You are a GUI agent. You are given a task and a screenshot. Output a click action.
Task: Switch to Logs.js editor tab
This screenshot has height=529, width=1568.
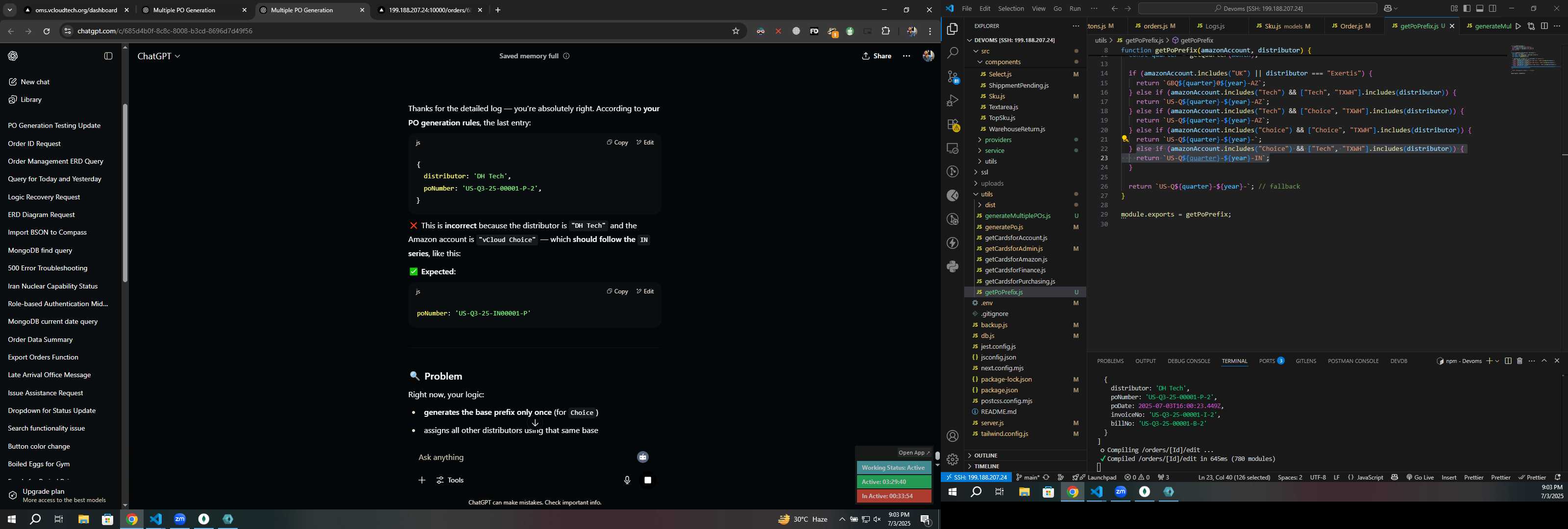[1215, 26]
